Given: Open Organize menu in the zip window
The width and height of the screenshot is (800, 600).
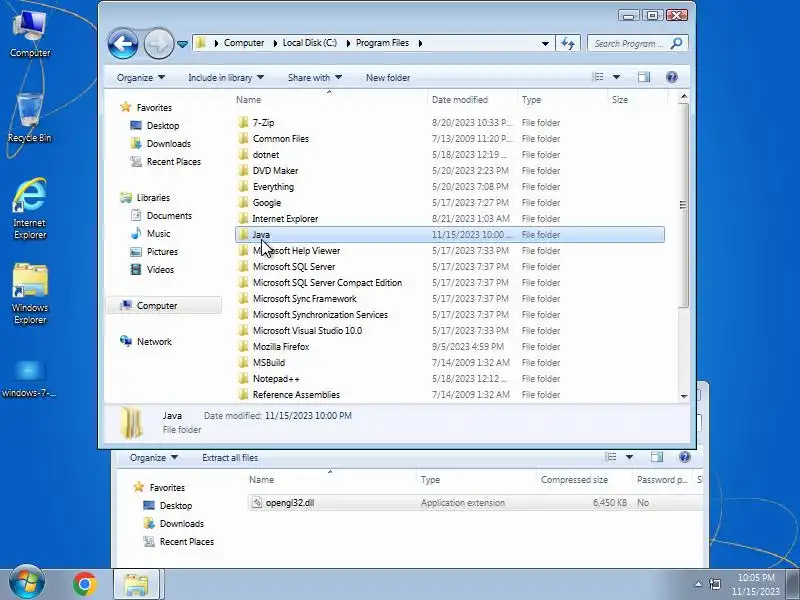Looking at the screenshot, I should point(154,458).
